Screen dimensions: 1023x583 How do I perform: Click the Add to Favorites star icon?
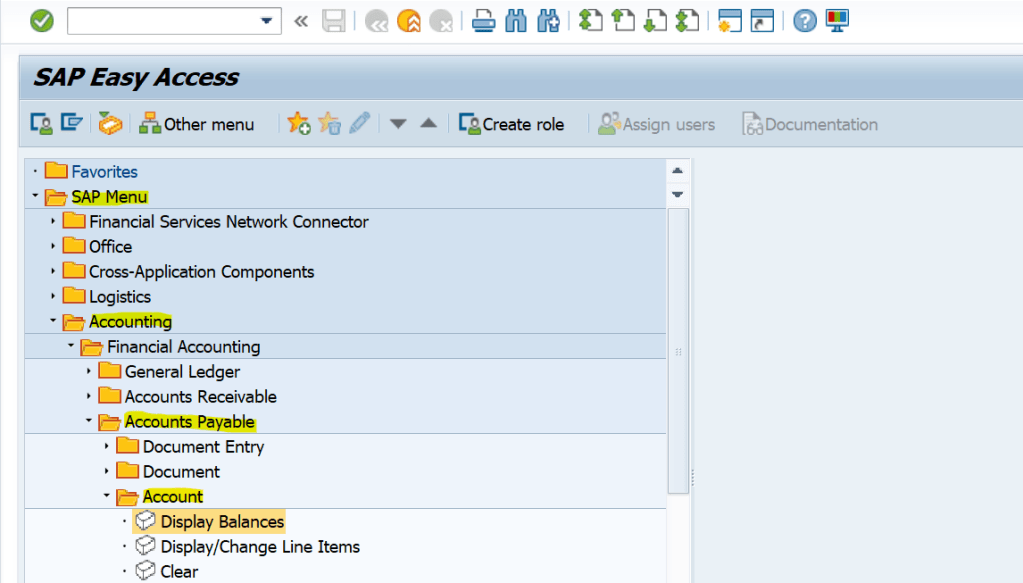[299, 123]
